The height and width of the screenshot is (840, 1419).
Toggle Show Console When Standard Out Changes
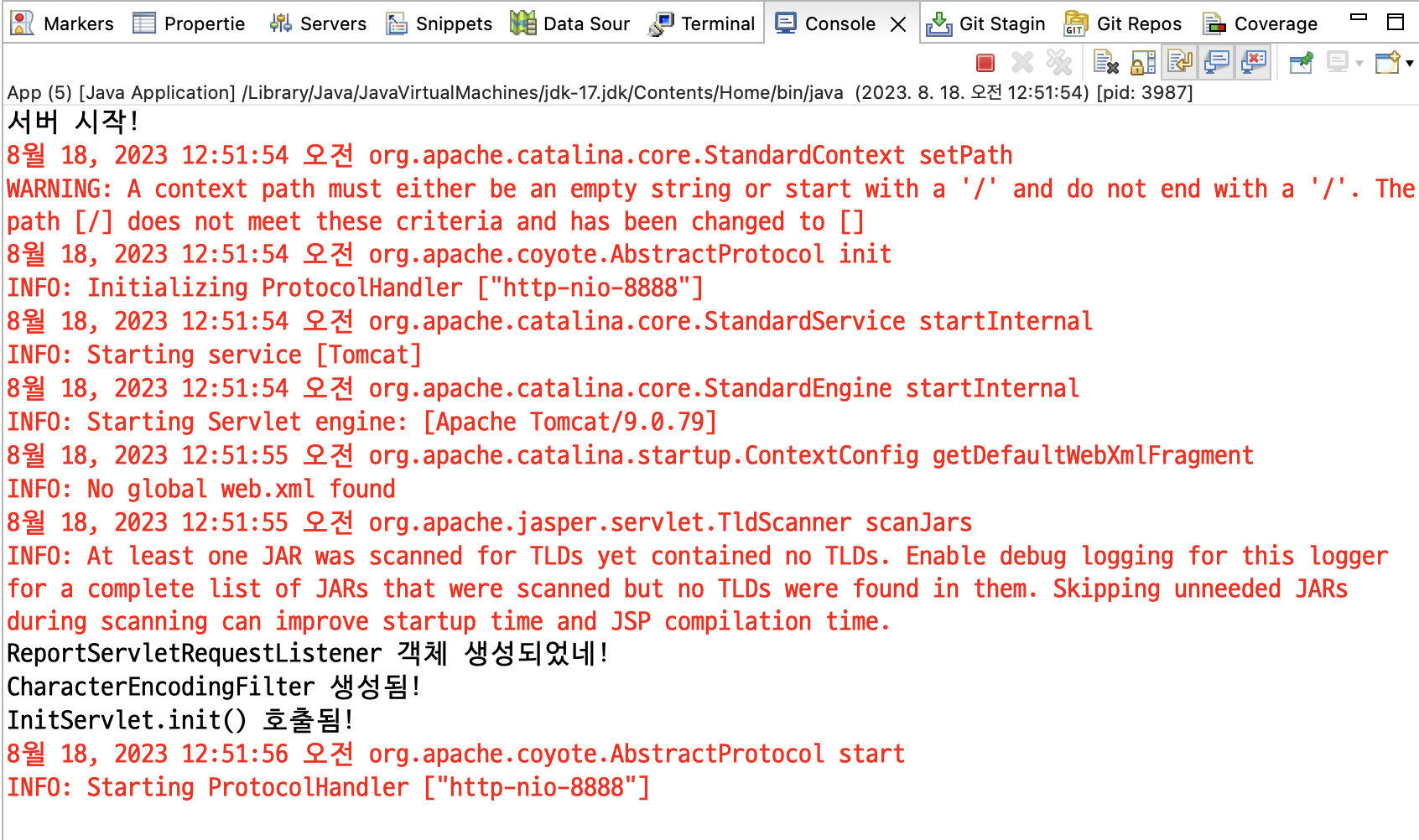[x=1217, y=63]
